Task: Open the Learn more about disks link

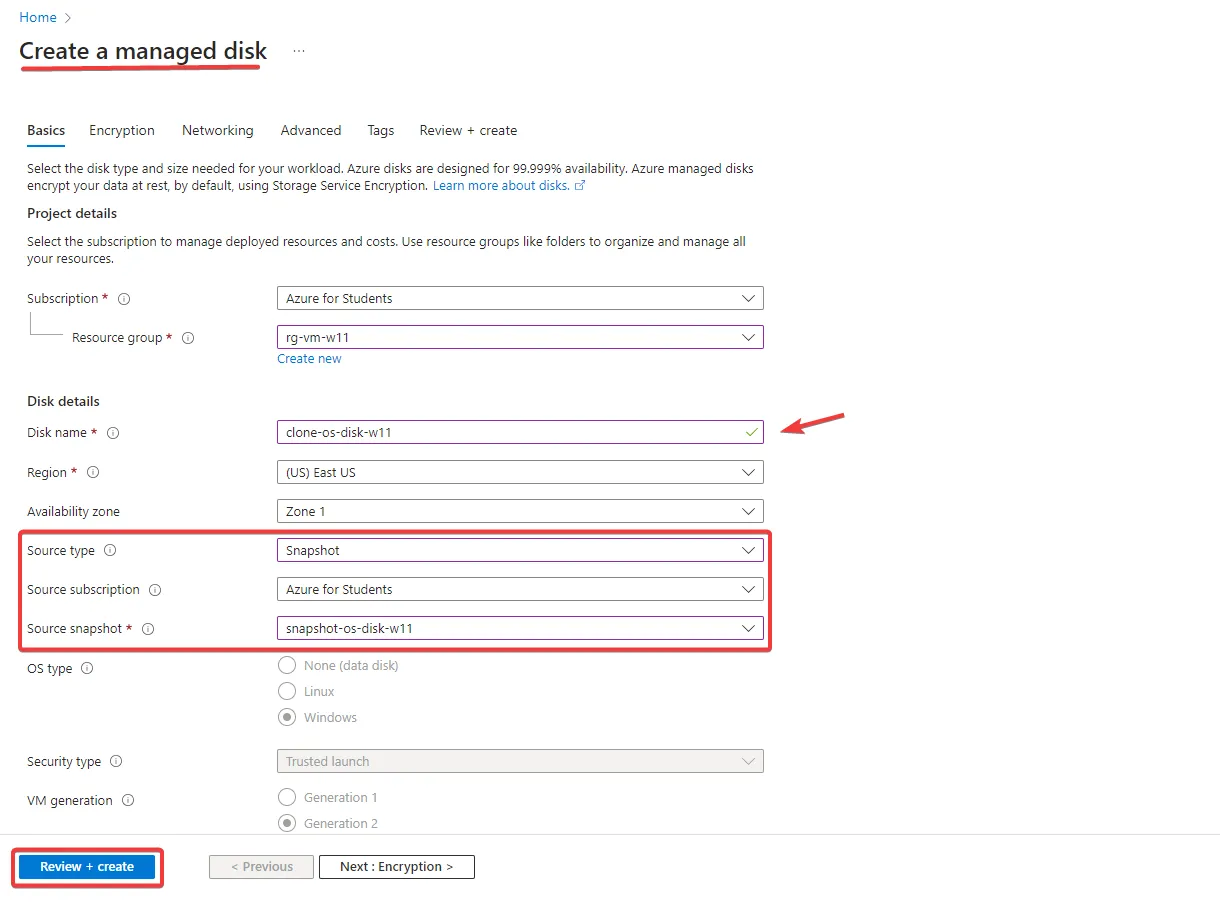Action: point(509,186)
